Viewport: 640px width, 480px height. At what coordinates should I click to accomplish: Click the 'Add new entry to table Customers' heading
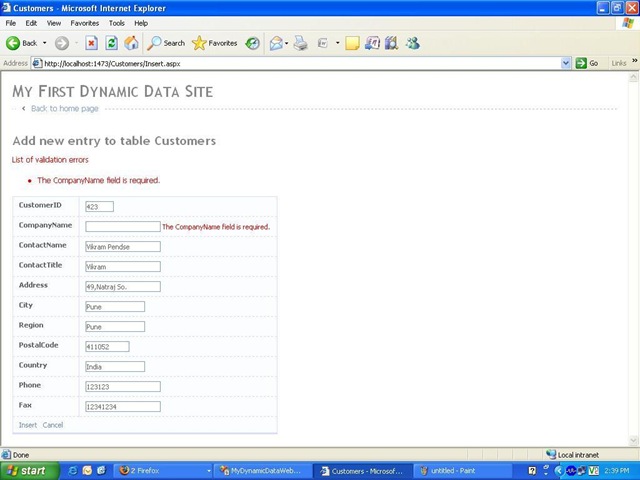[x=114, y=141]
